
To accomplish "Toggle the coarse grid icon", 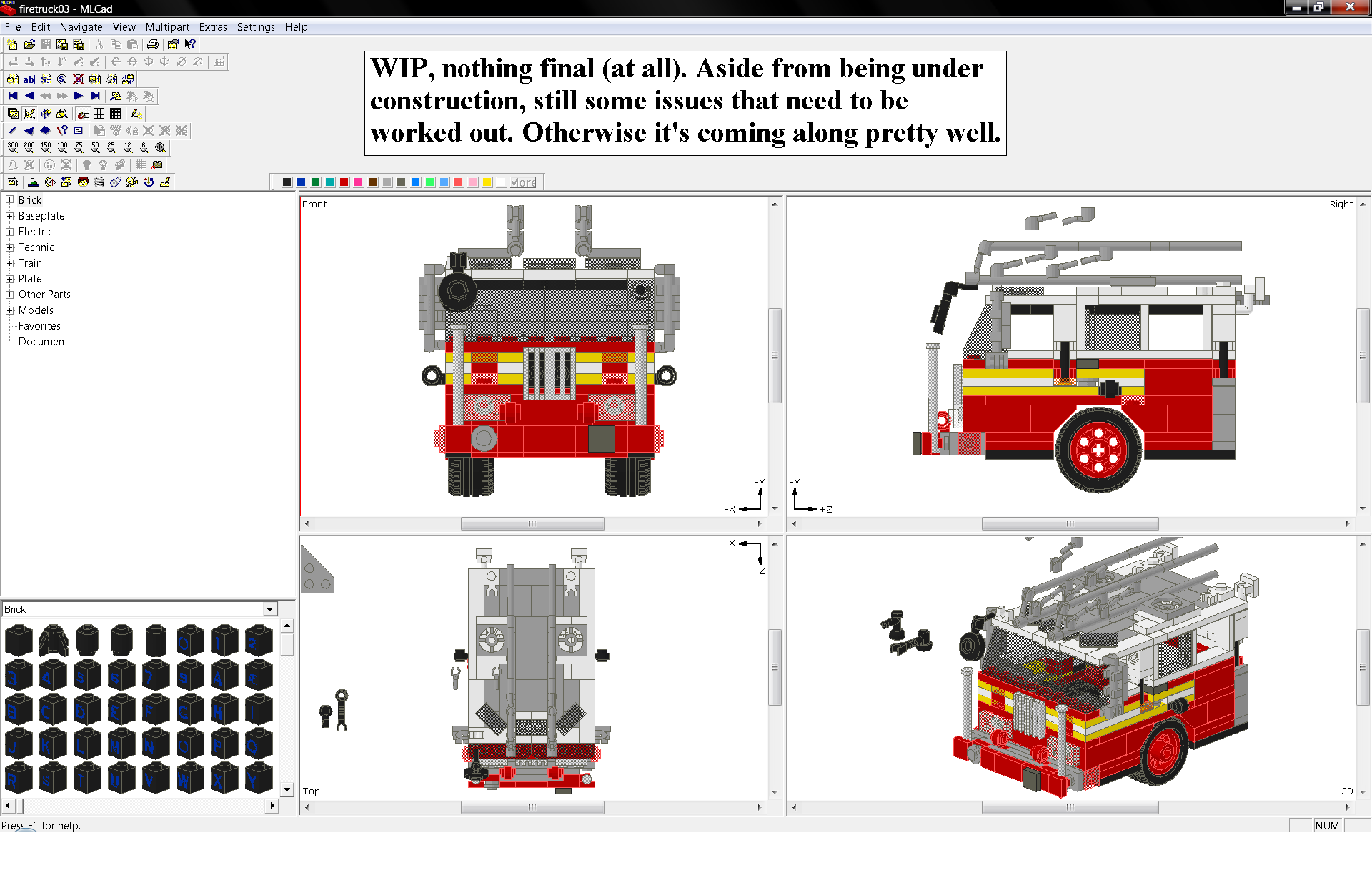I will [x=99, y=113].
